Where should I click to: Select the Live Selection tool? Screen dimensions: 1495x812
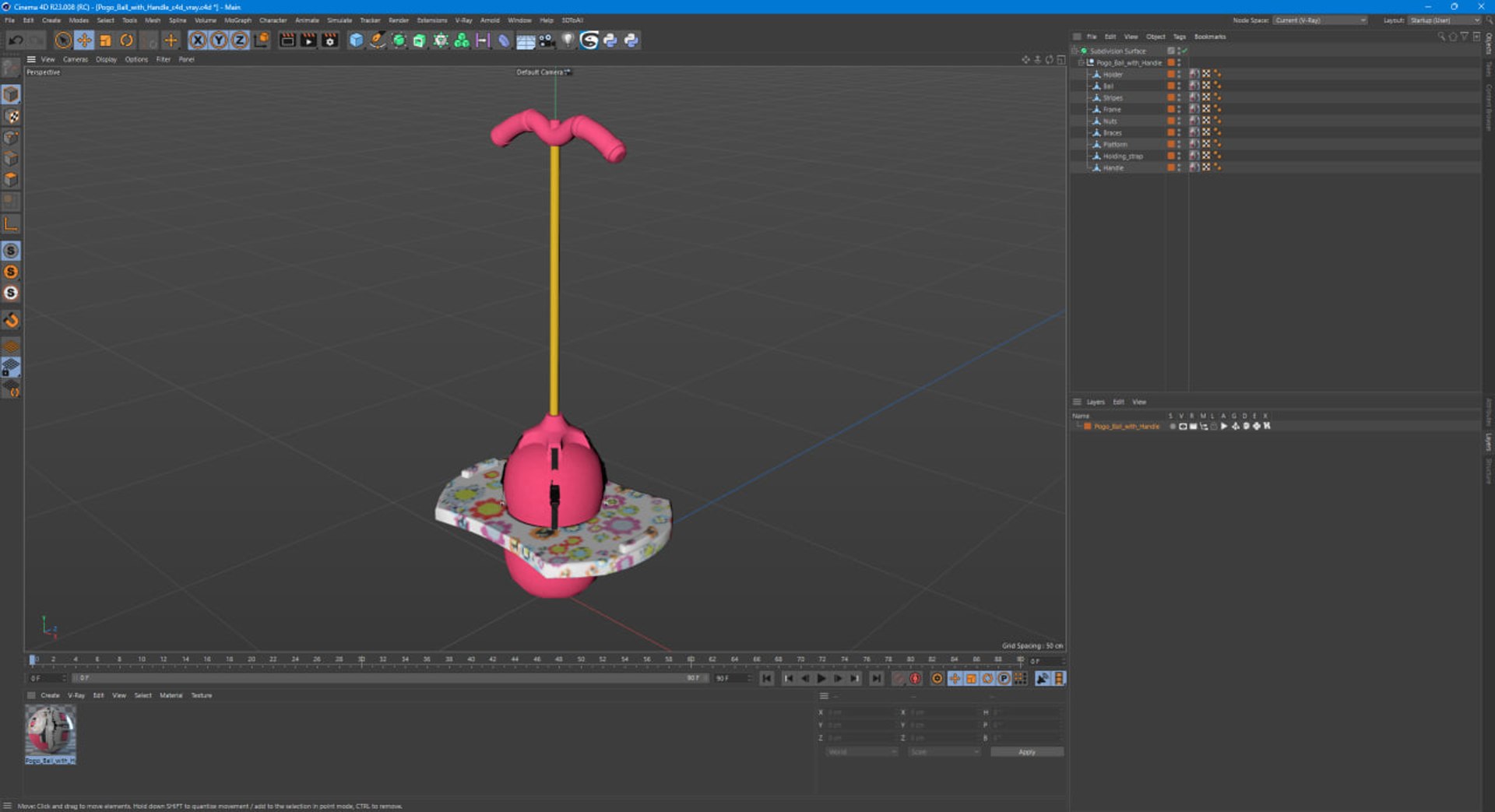[63, 40]
